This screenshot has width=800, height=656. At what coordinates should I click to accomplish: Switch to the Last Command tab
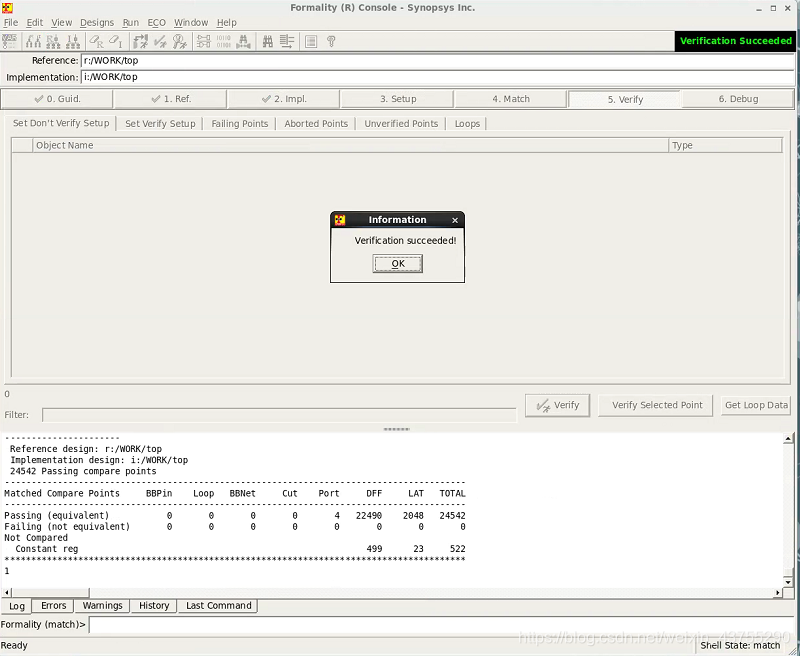(x=218, y=605)
